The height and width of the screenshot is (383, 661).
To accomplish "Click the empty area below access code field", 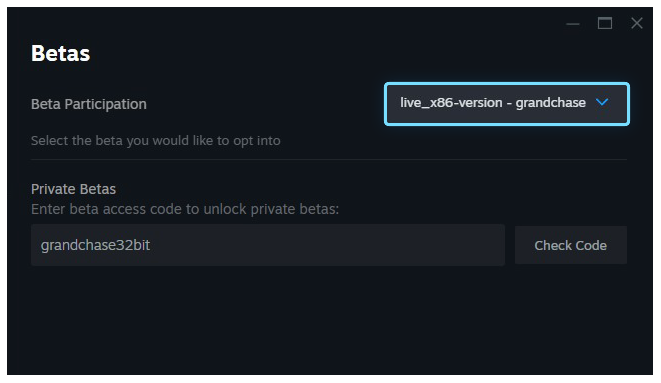I will tap(329, 320).
